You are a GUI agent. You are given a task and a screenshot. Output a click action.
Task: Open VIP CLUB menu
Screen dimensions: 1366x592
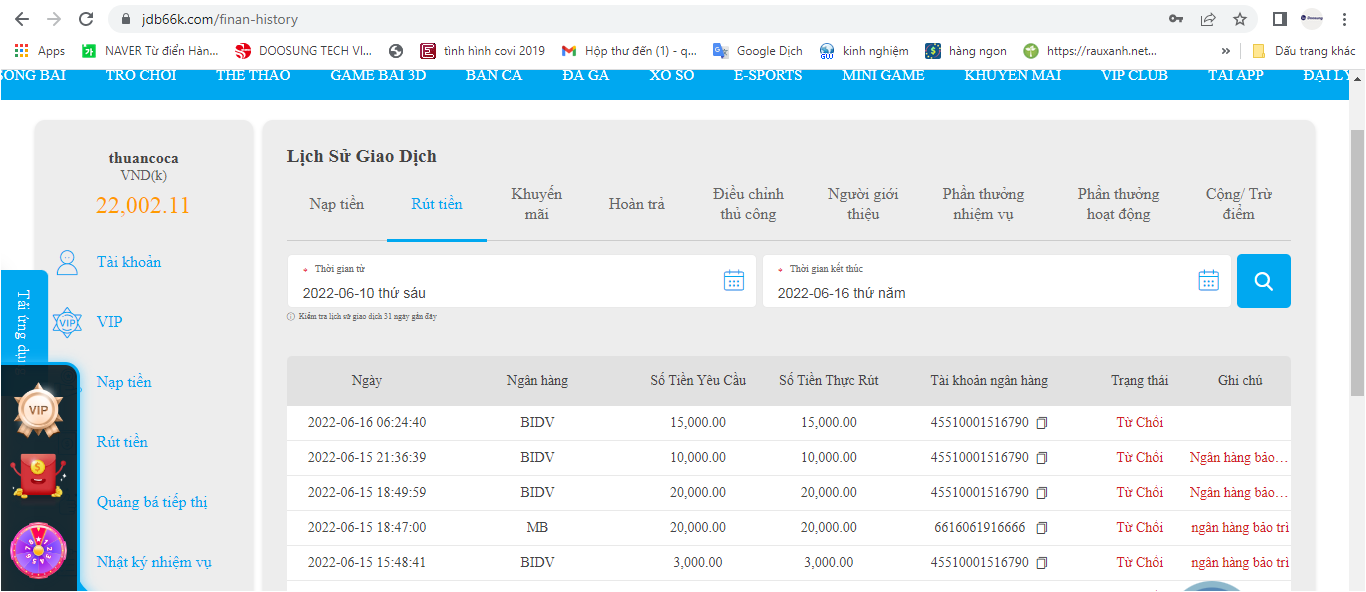1134,75
